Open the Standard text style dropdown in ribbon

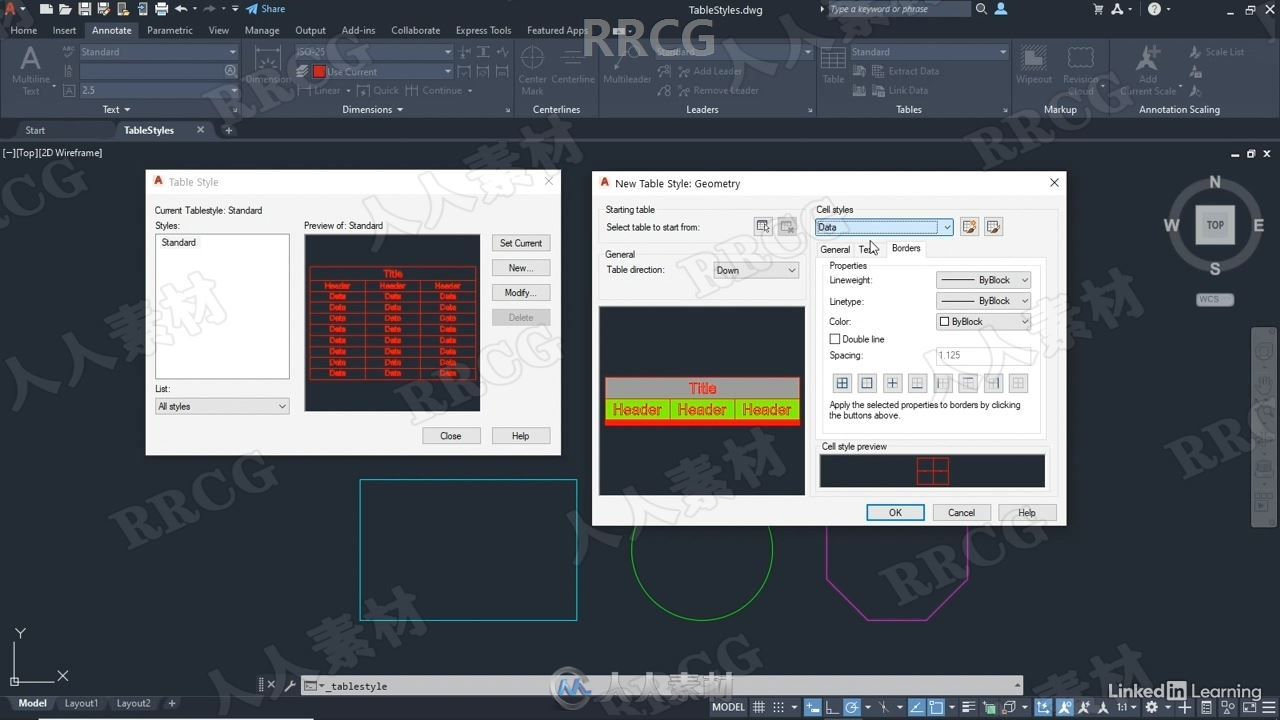158,52
